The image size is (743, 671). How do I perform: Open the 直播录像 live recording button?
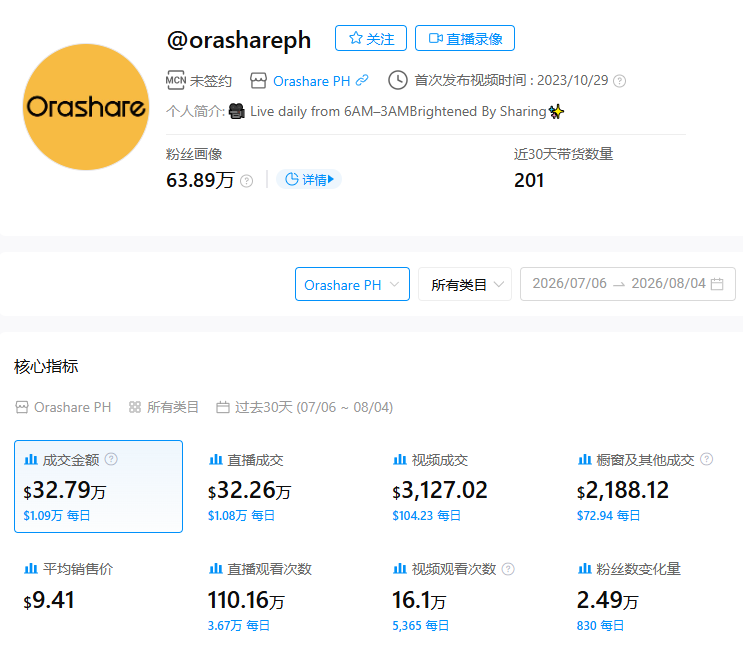click(x=464, y=38)
